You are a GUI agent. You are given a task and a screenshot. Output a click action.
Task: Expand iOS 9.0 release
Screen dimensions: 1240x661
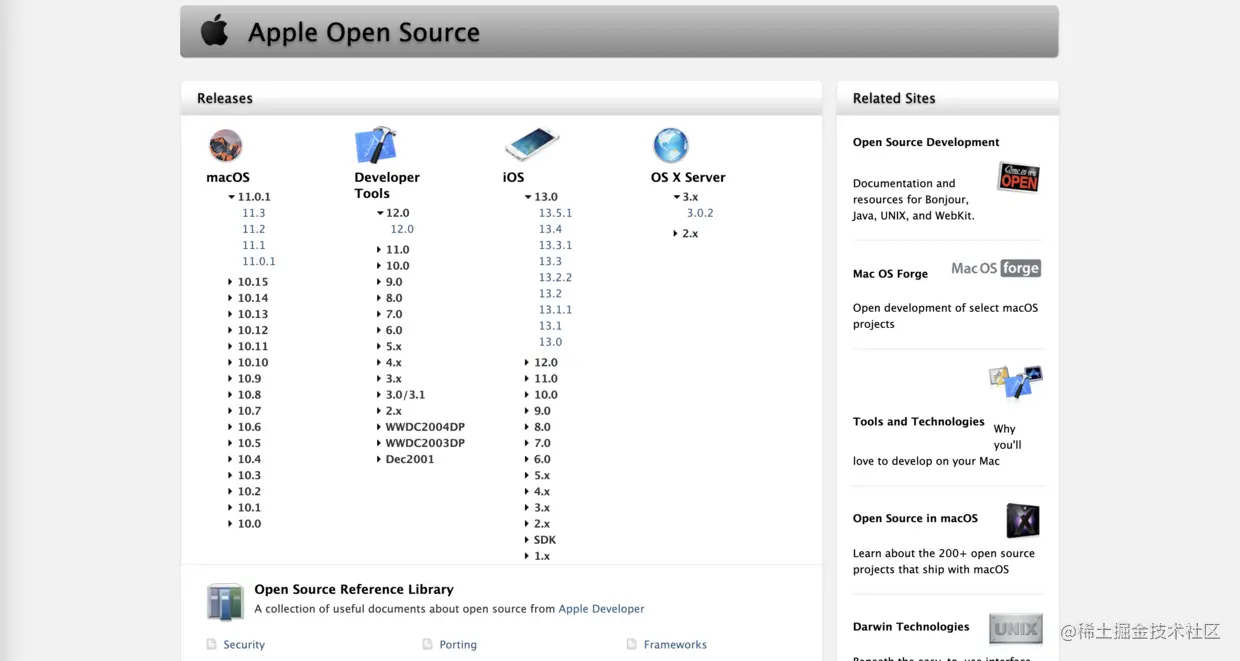(x=527, y=411)
